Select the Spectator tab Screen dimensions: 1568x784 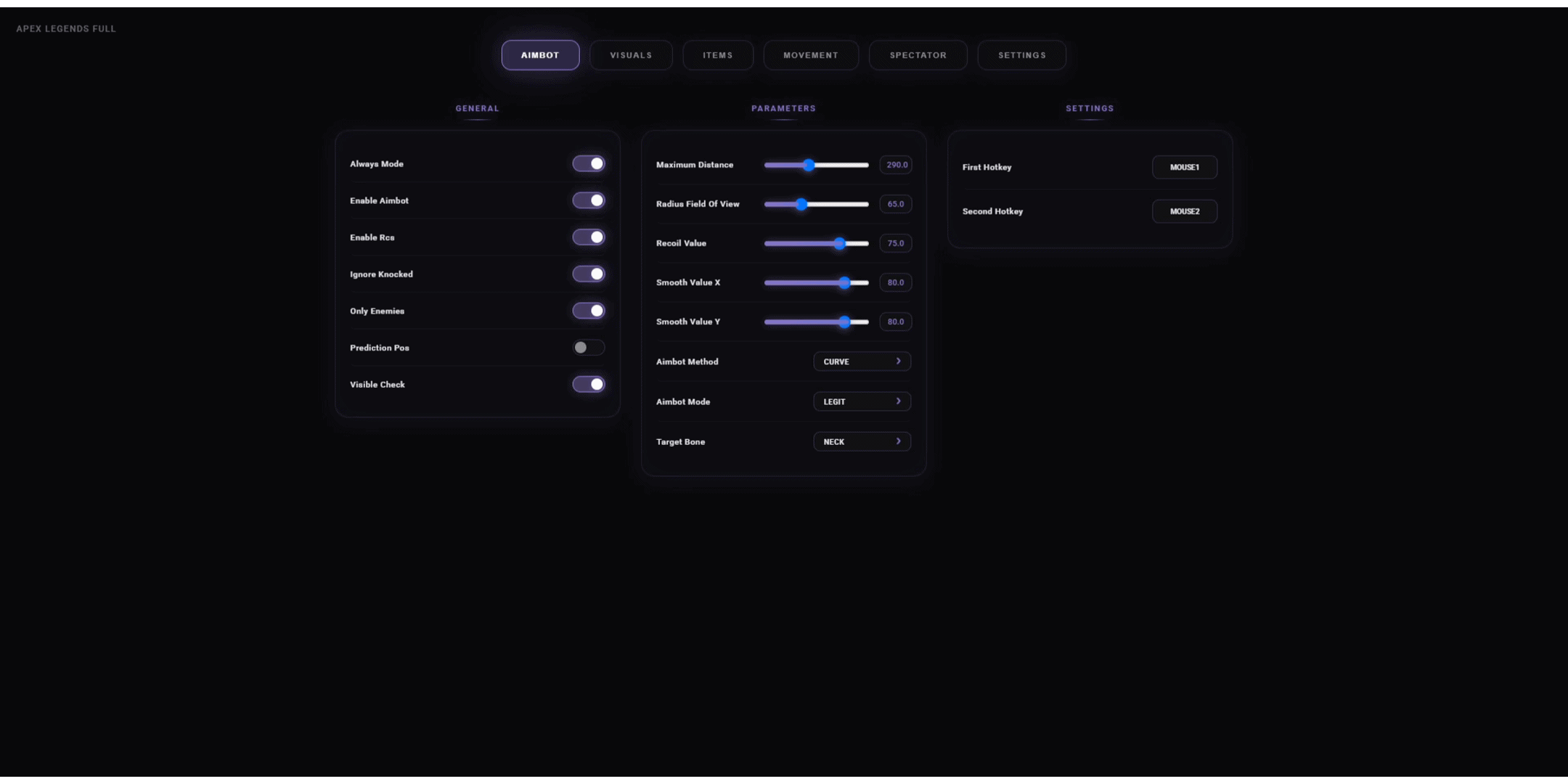point(918,55)
